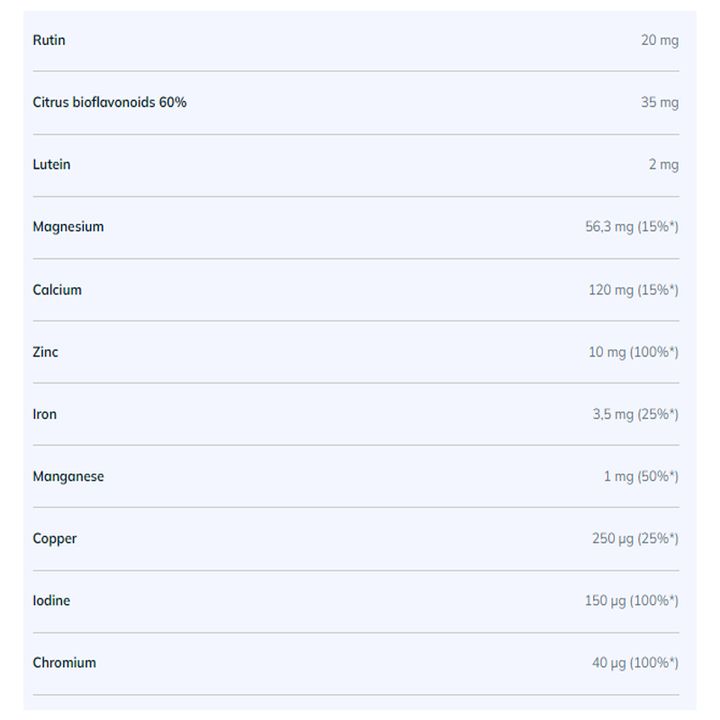Viewport: 720px width, 720px height.
Task: Click the Iron ingredient label
Action: point(45,414)
